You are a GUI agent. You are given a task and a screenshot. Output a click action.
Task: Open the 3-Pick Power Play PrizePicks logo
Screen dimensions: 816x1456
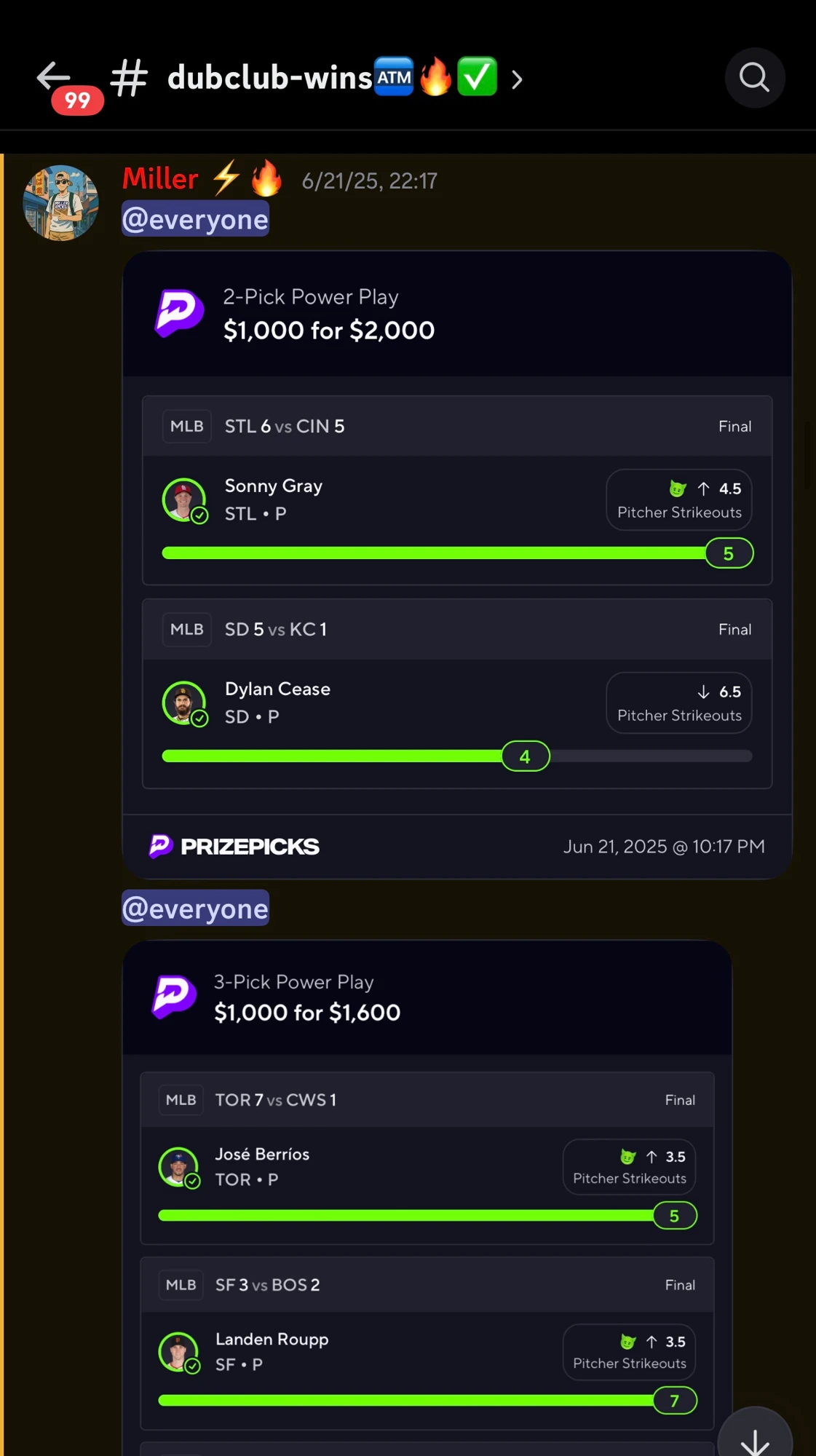click(173, 997)
